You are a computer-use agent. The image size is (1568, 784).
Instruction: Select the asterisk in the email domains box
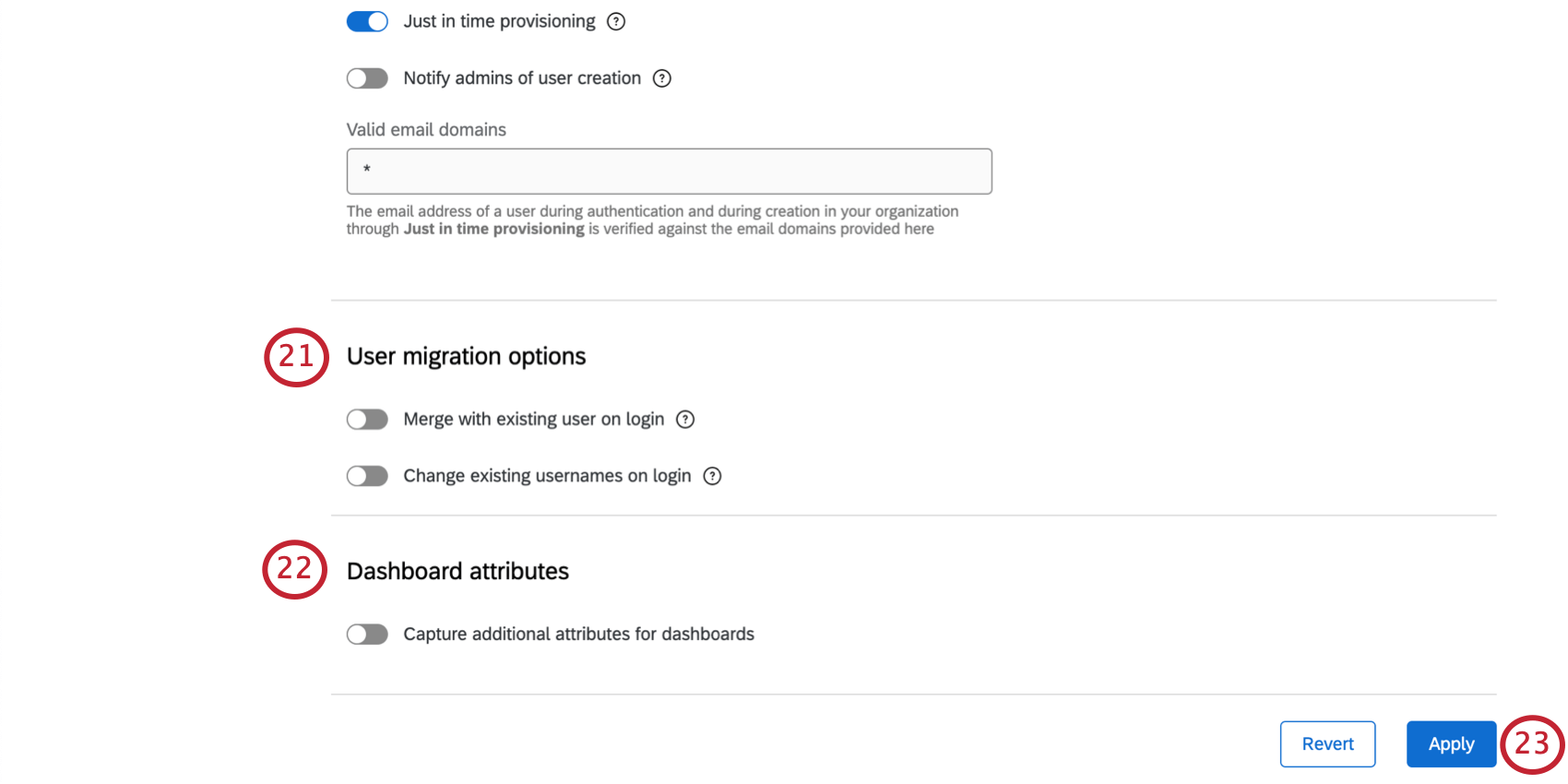point(365,171)
